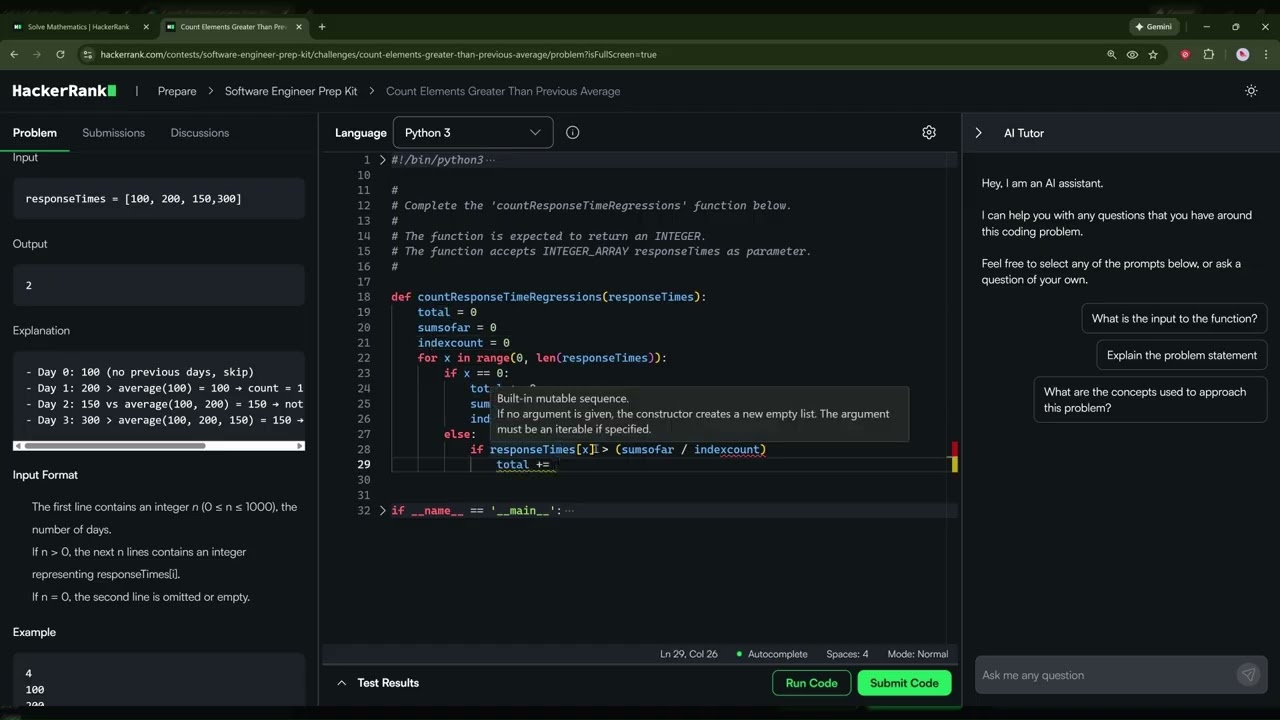The height and width of the screenshot is (720, 1280).
Task: Toggle light/dark theme sun icon
Action: point(1251,91)
